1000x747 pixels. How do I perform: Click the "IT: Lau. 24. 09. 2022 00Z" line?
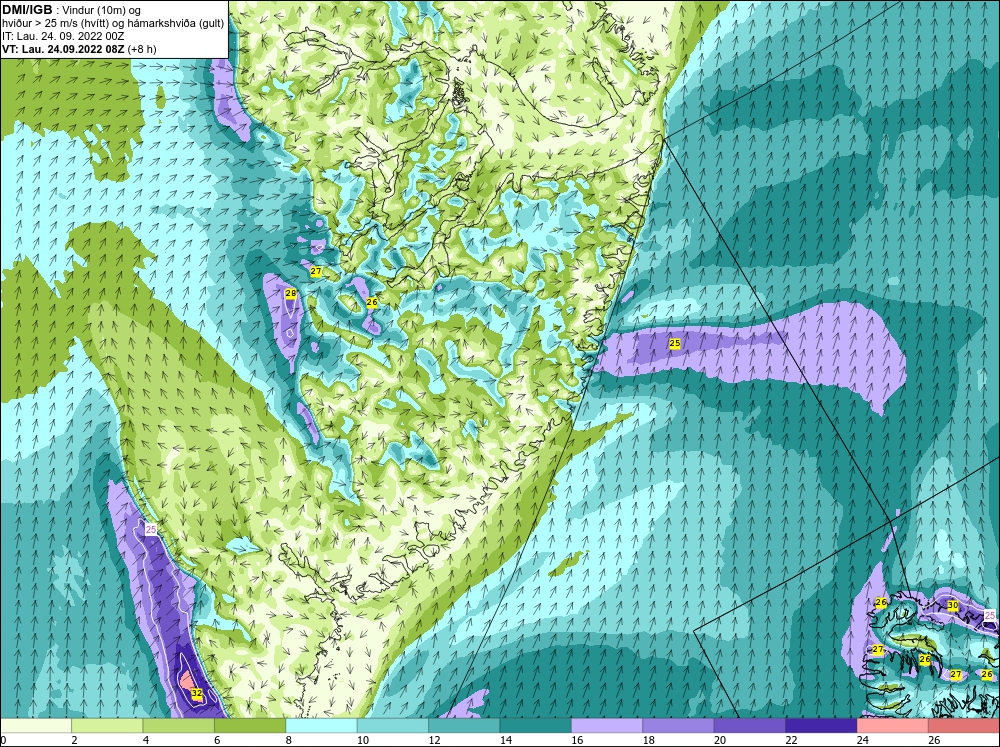[x=63, y=36]
